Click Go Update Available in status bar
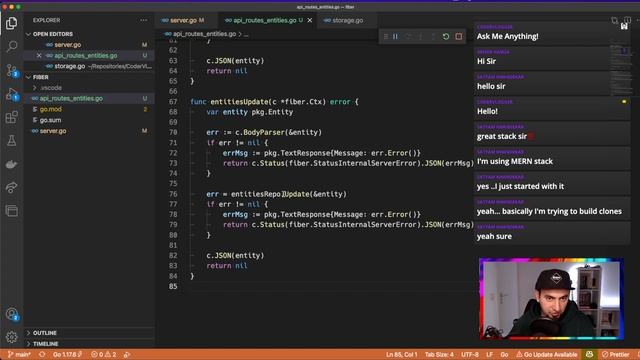The width and height of the screenshot is (640, 360). (547, 354)
